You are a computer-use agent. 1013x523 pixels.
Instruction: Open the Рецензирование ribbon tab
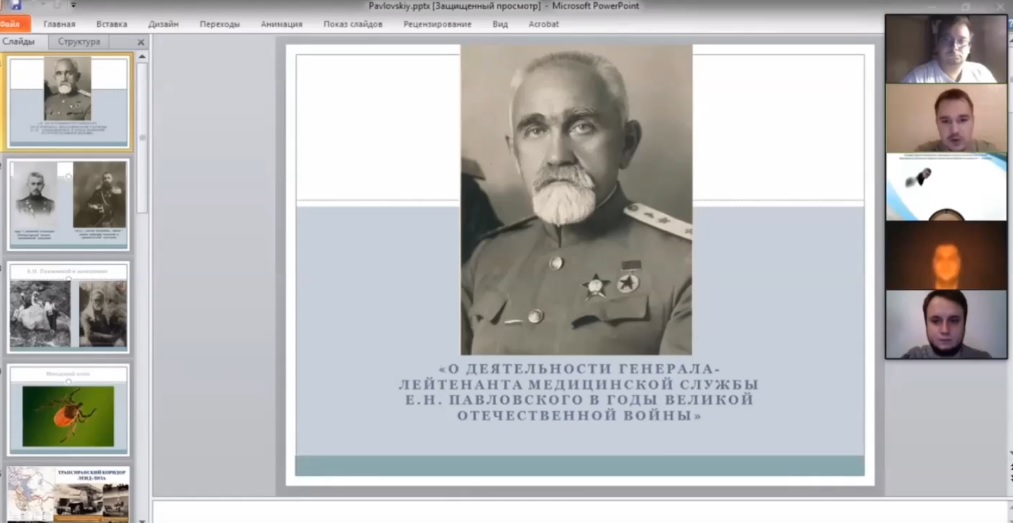tap(437, 24)
